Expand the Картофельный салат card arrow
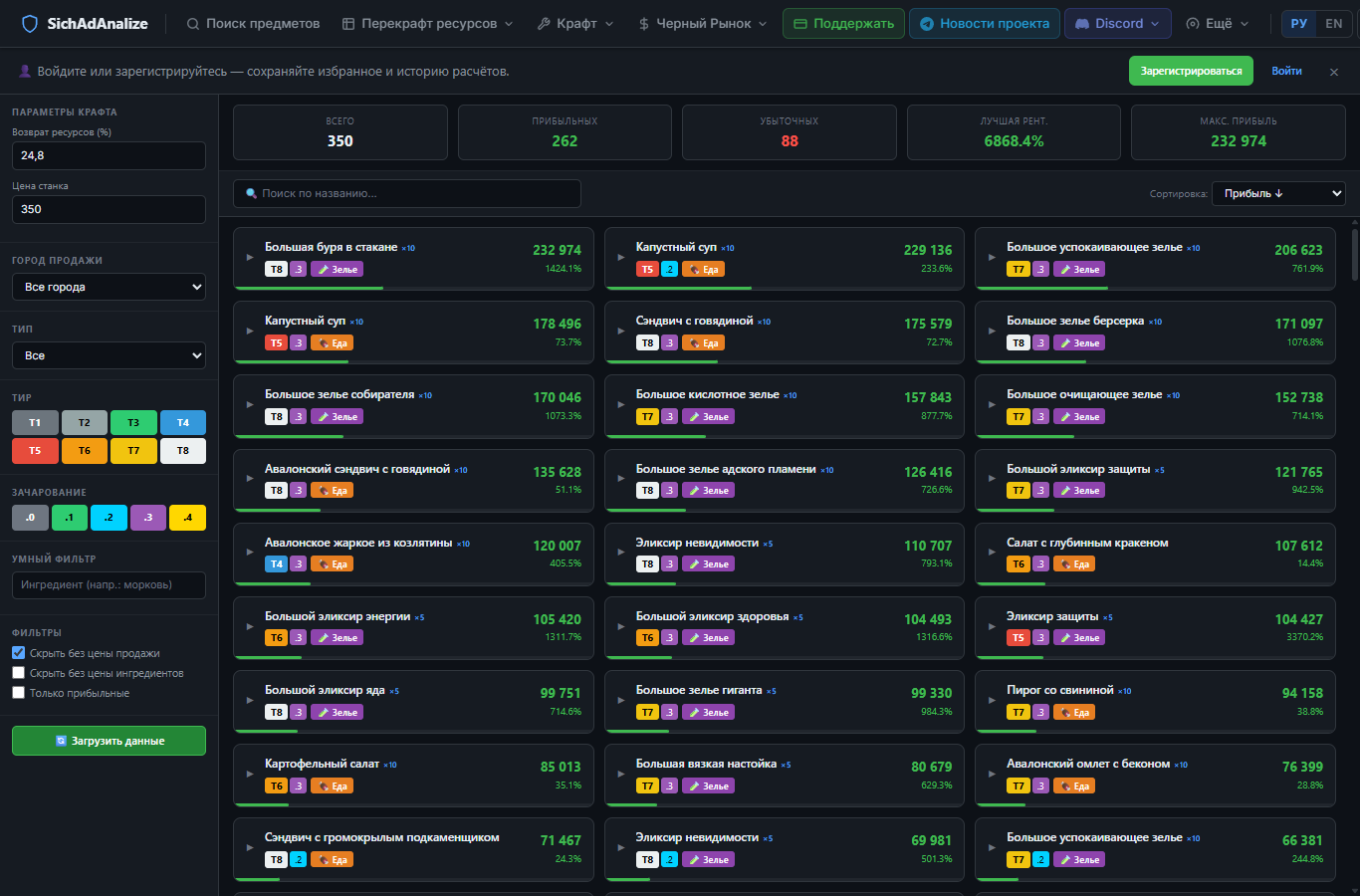This screenshot has height=896, width=1360. tap(250, 774)
